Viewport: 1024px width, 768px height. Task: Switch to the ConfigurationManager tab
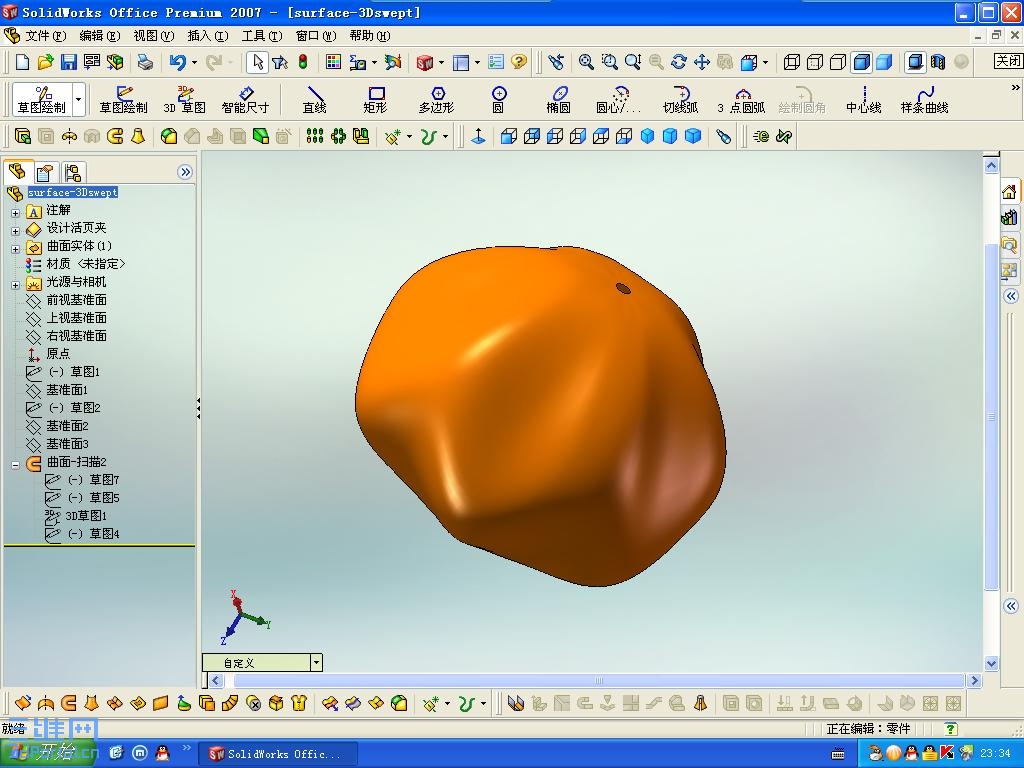point(72,172)
